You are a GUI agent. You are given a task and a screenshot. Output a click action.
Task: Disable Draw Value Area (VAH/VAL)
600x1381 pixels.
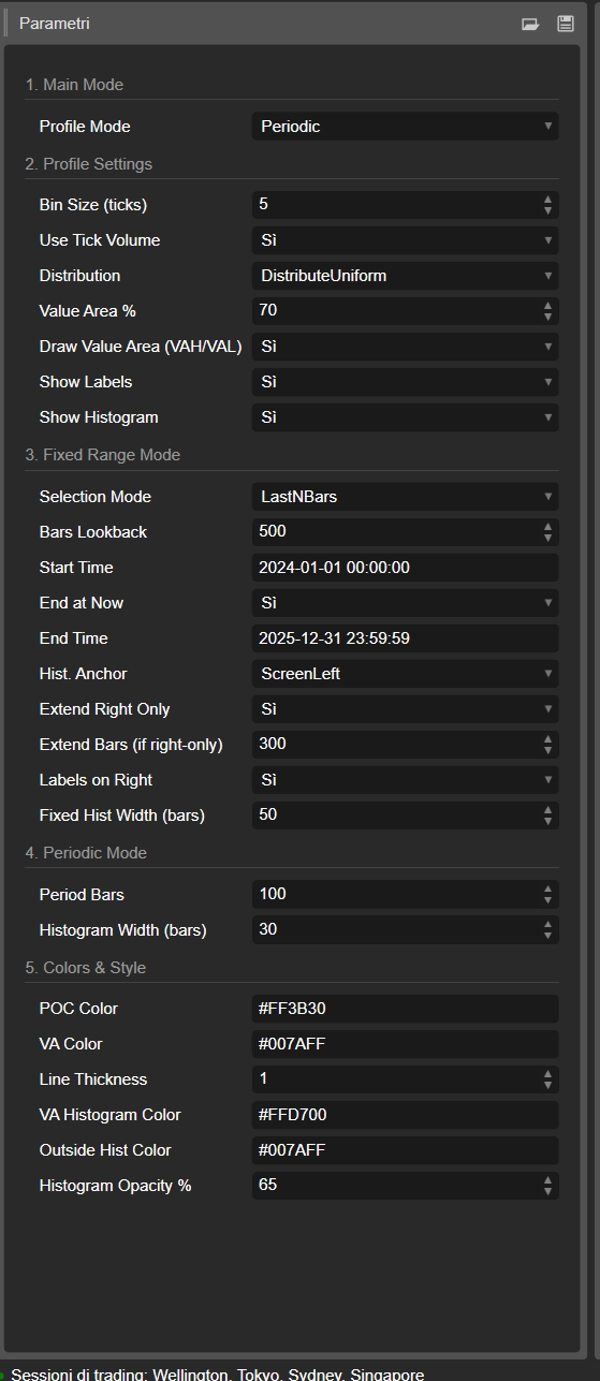(x=404, y=346)
